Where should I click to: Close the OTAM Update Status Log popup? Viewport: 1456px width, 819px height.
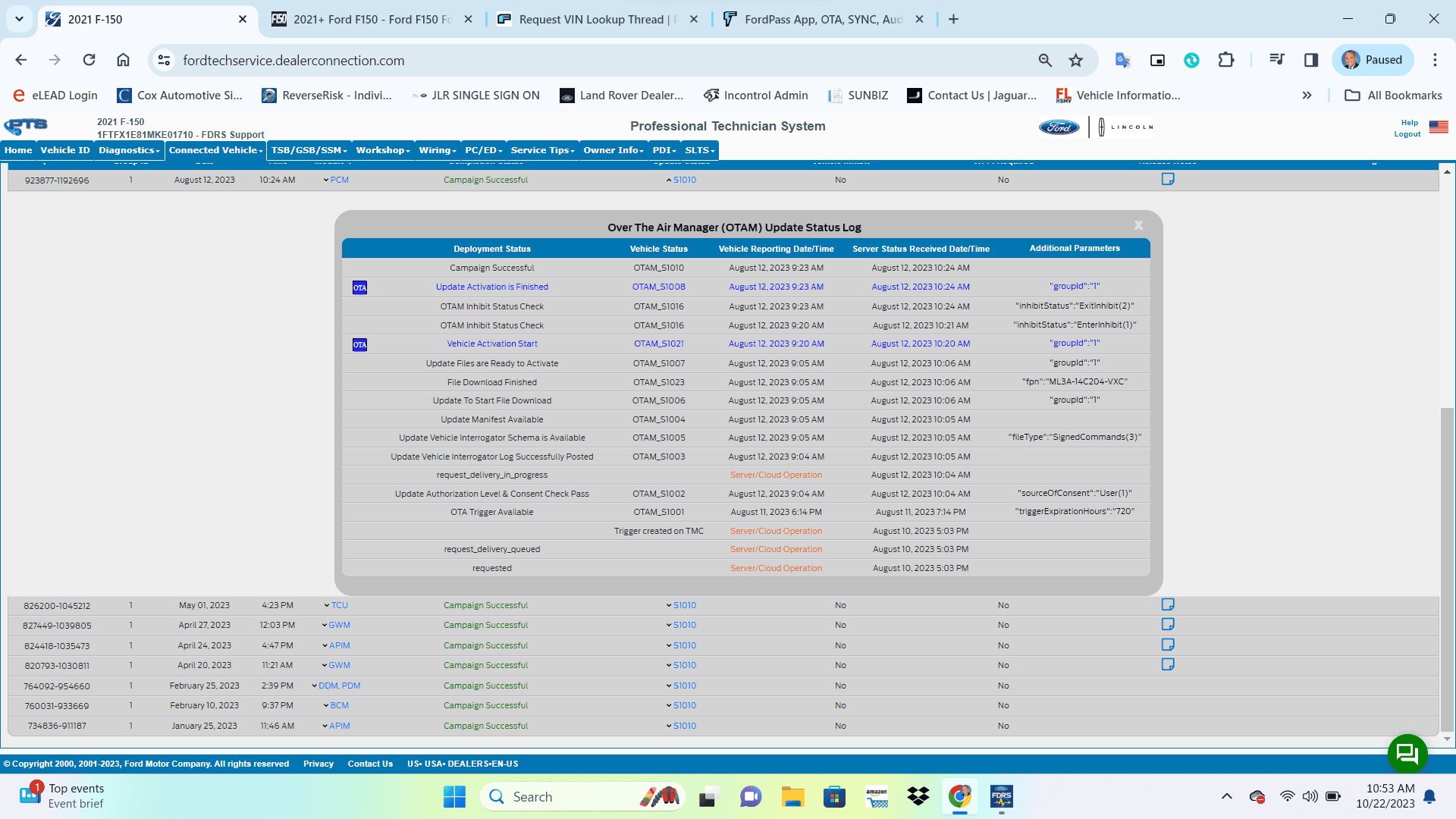pos(1138,225)
